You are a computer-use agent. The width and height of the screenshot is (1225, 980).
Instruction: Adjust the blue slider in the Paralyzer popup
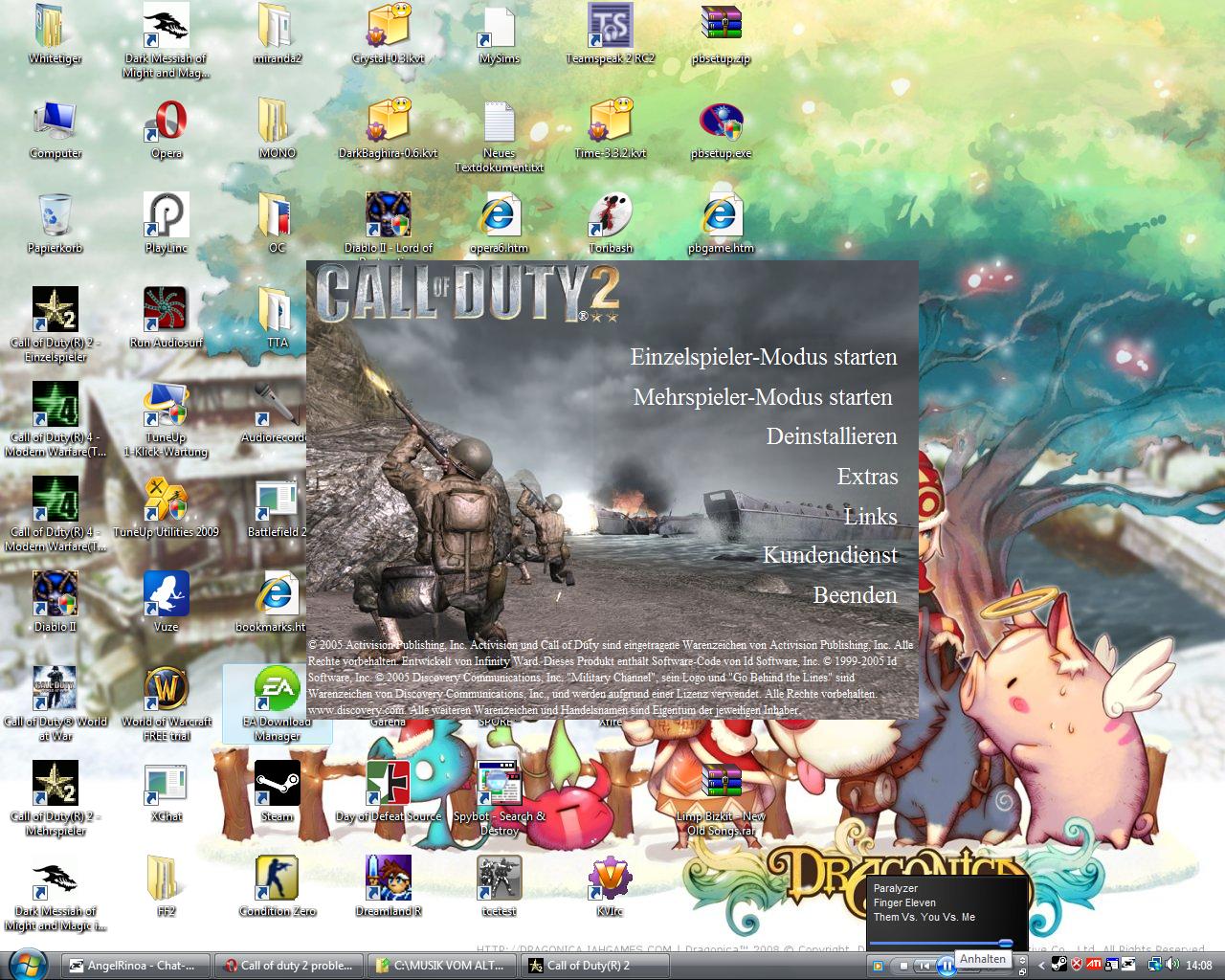(1005, 944)
